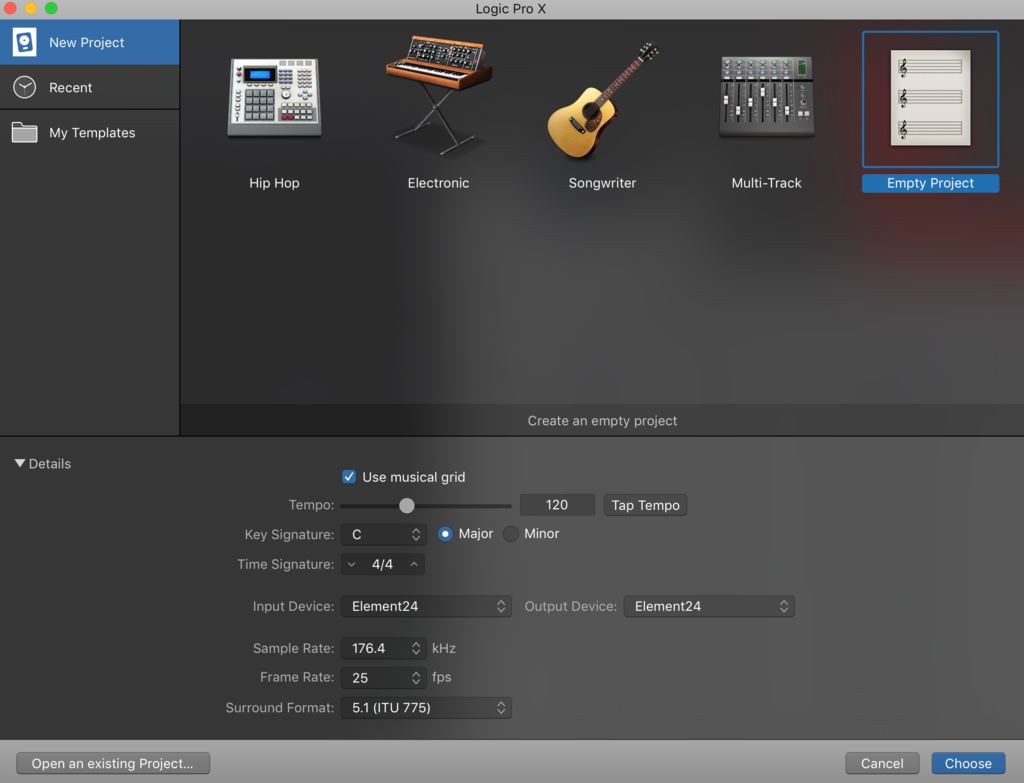1024x783 pixels.
Task: Choose the Electronic synthesizer template icon
Action: tap(438, 97)
